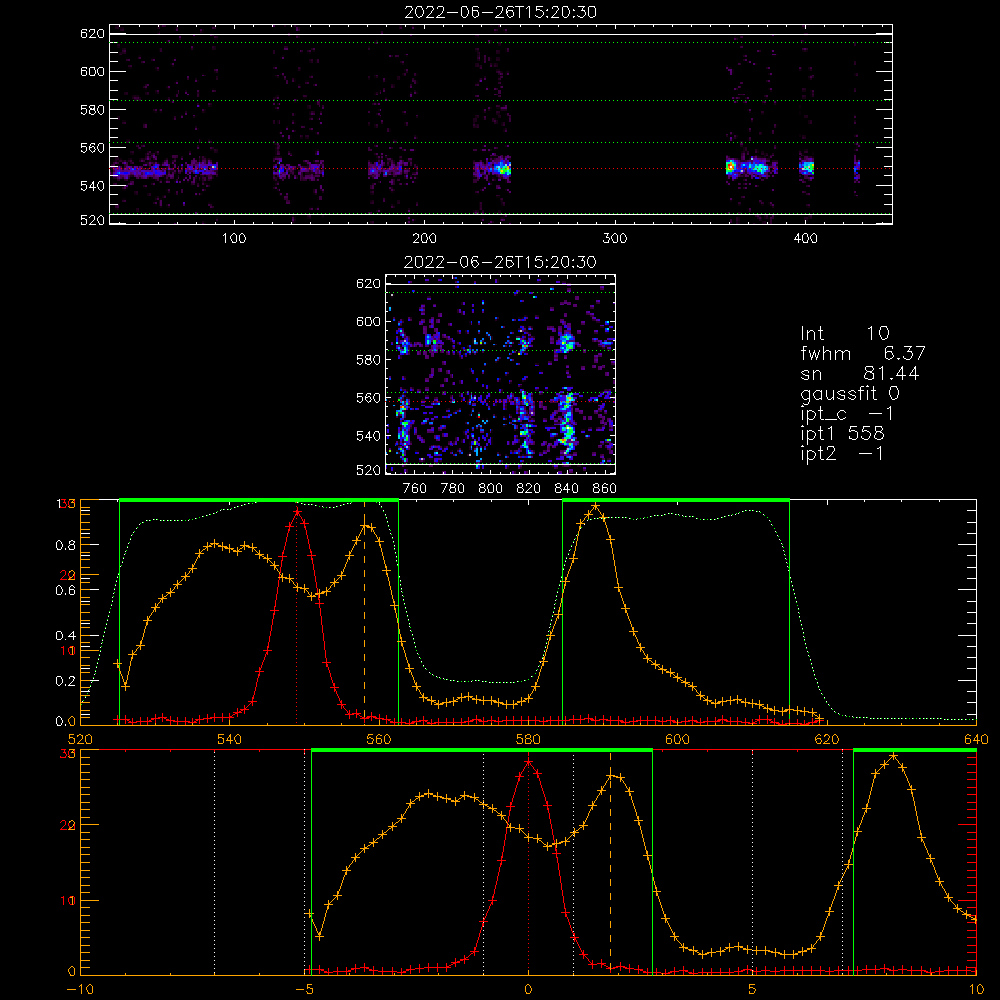Image resolution: width=1000 pixels, height=1000 pixels.
Task: Click the bright hotspot near x 360 in top spectrogram
Action: point(731,168)
